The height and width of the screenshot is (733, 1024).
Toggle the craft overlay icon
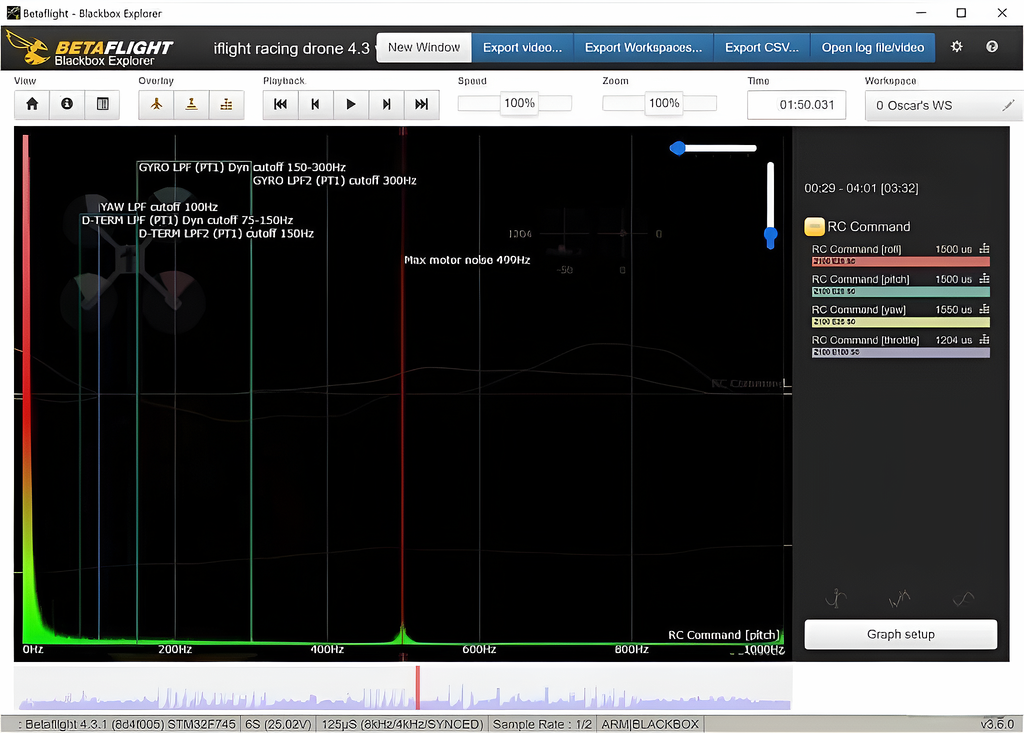pos(156,105)
